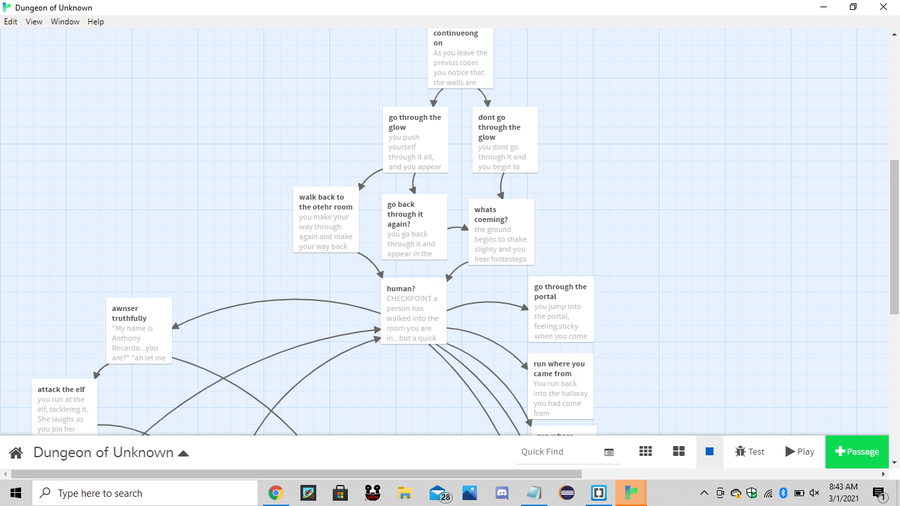Viewport: 900px width, 506px height.
Task: Switch to large grid passage excerpts view
Action: pos(678,451)
